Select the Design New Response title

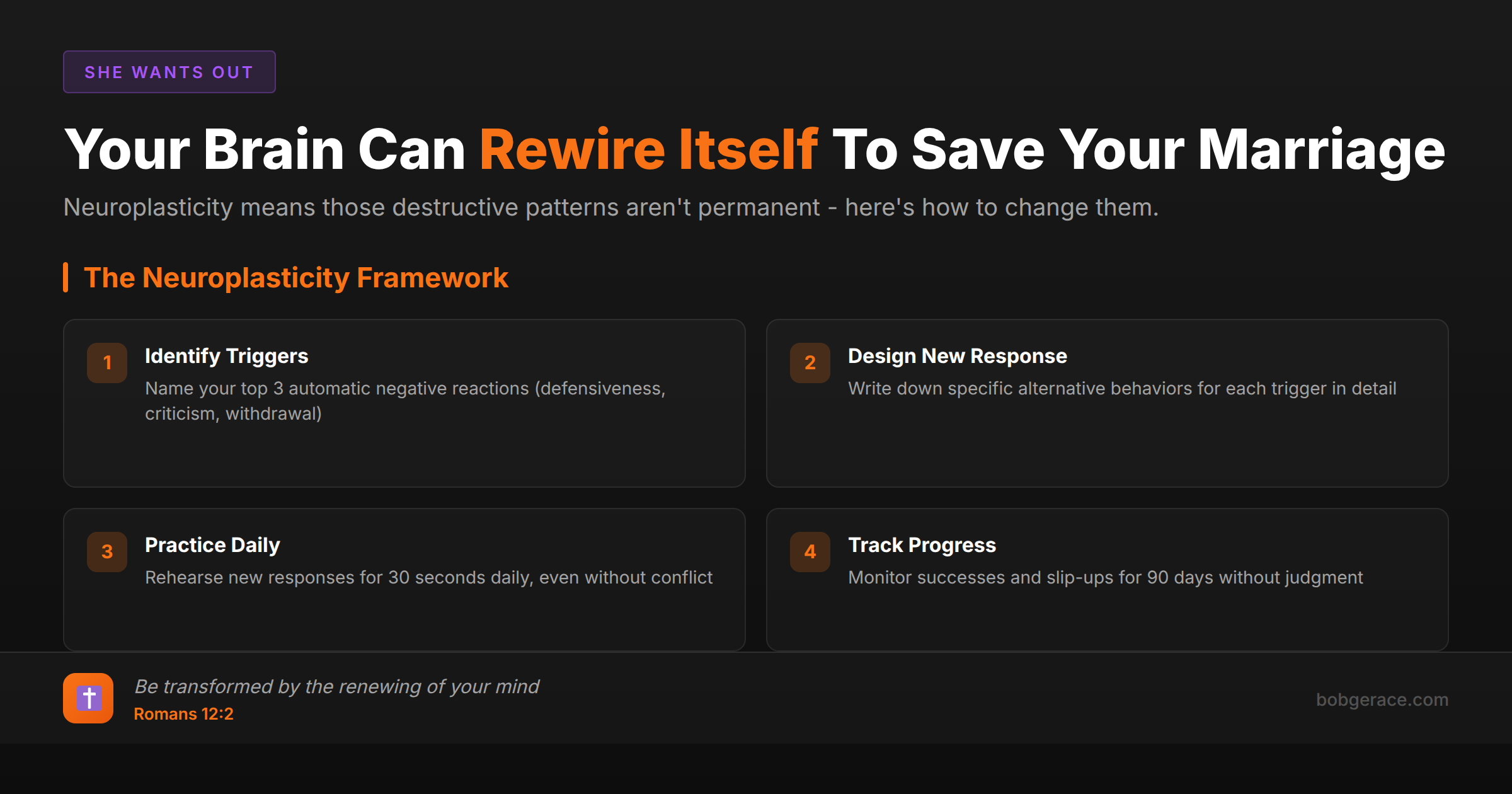pos(957,356)
